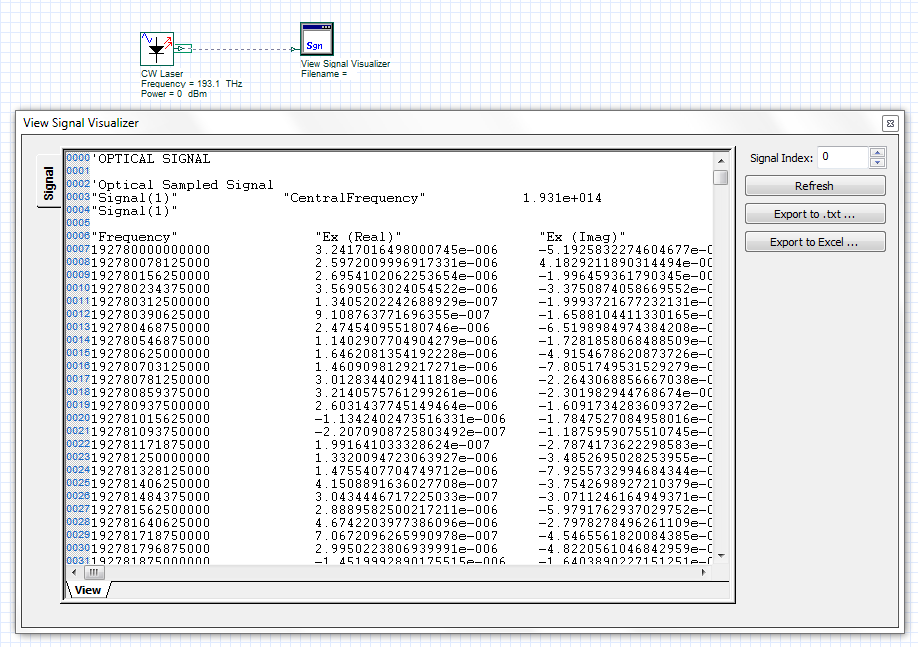
Task: Switch to the View tab
Action: [87, 590]
